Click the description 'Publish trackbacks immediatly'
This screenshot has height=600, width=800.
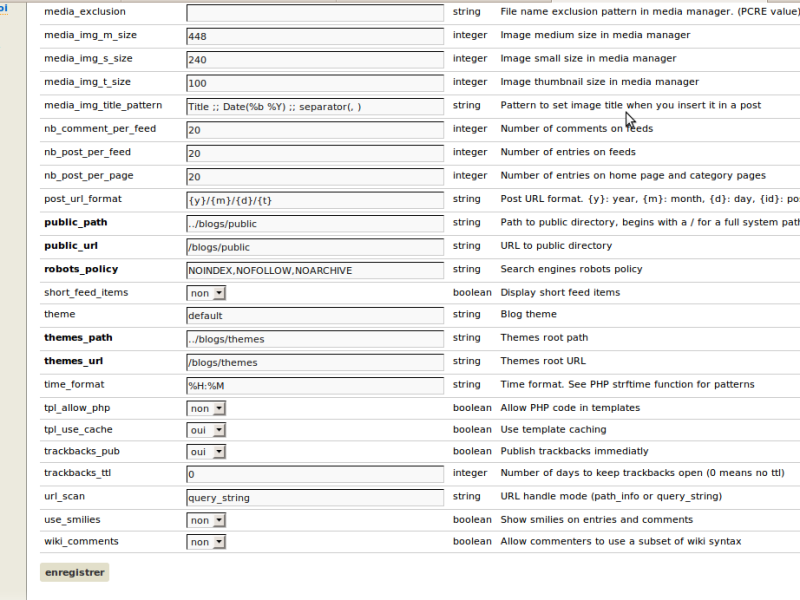pyautogui.click(x=574, y=451)
